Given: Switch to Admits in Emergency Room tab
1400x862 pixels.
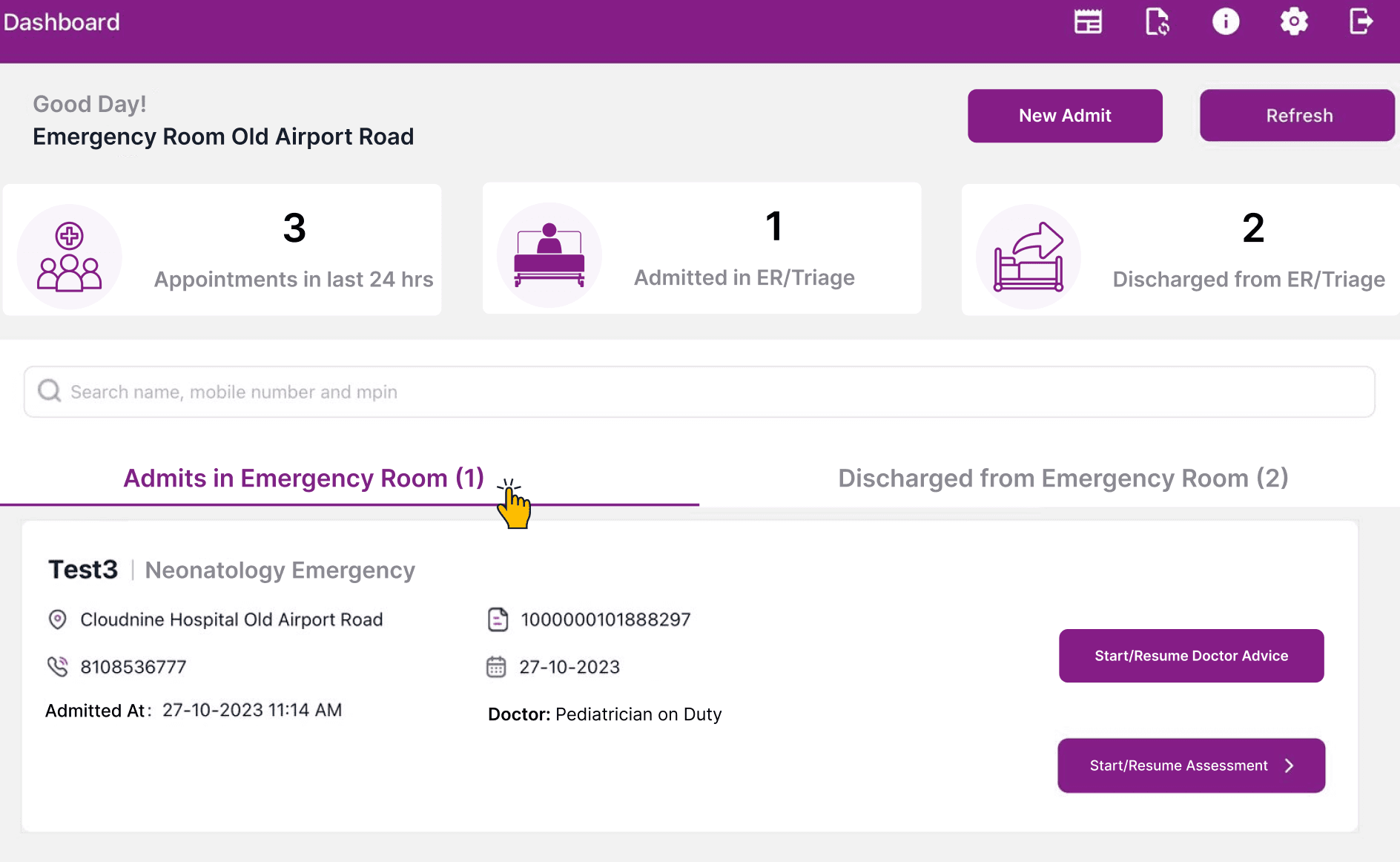Looking at the screenshot, I should pyautogui.click(x=303, y=478).
